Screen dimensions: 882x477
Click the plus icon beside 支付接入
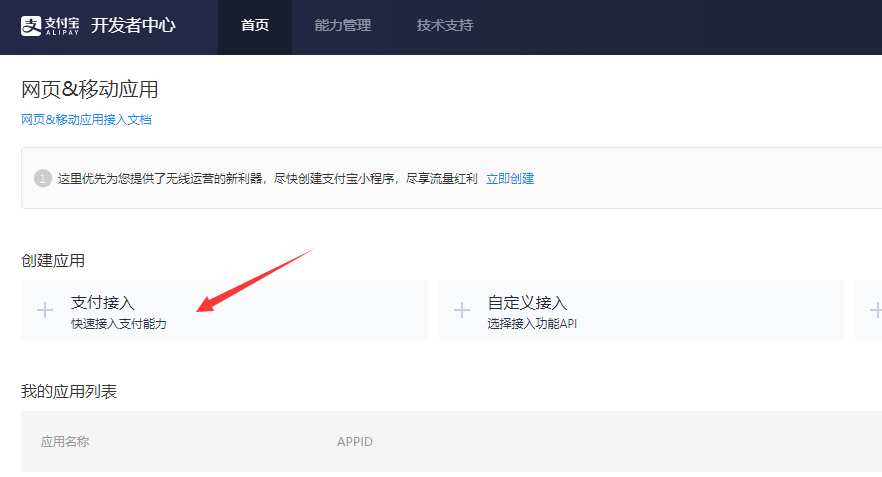pos(45,310)
